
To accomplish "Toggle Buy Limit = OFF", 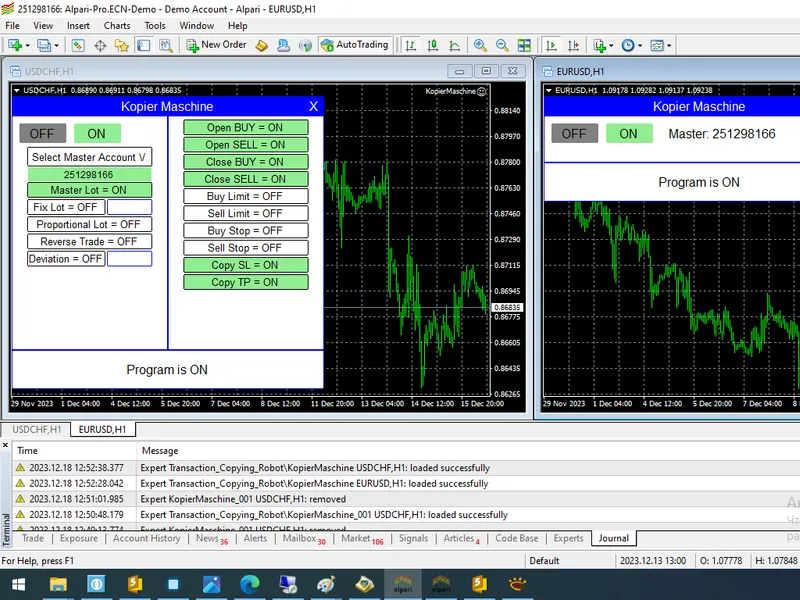I will [x=245, y=196].
